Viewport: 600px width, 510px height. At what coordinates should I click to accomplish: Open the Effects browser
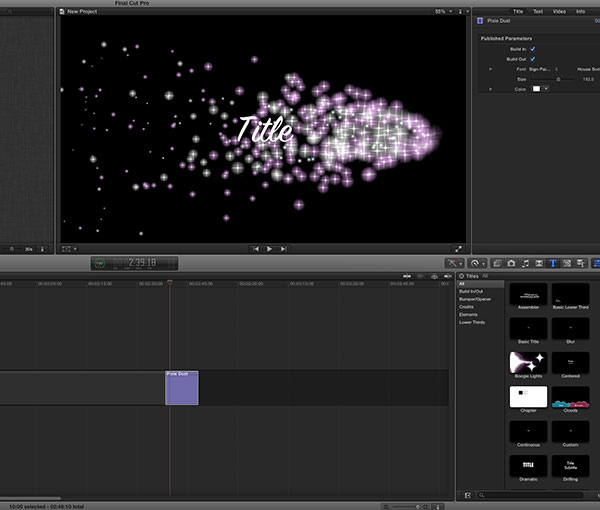coord(497,263)
